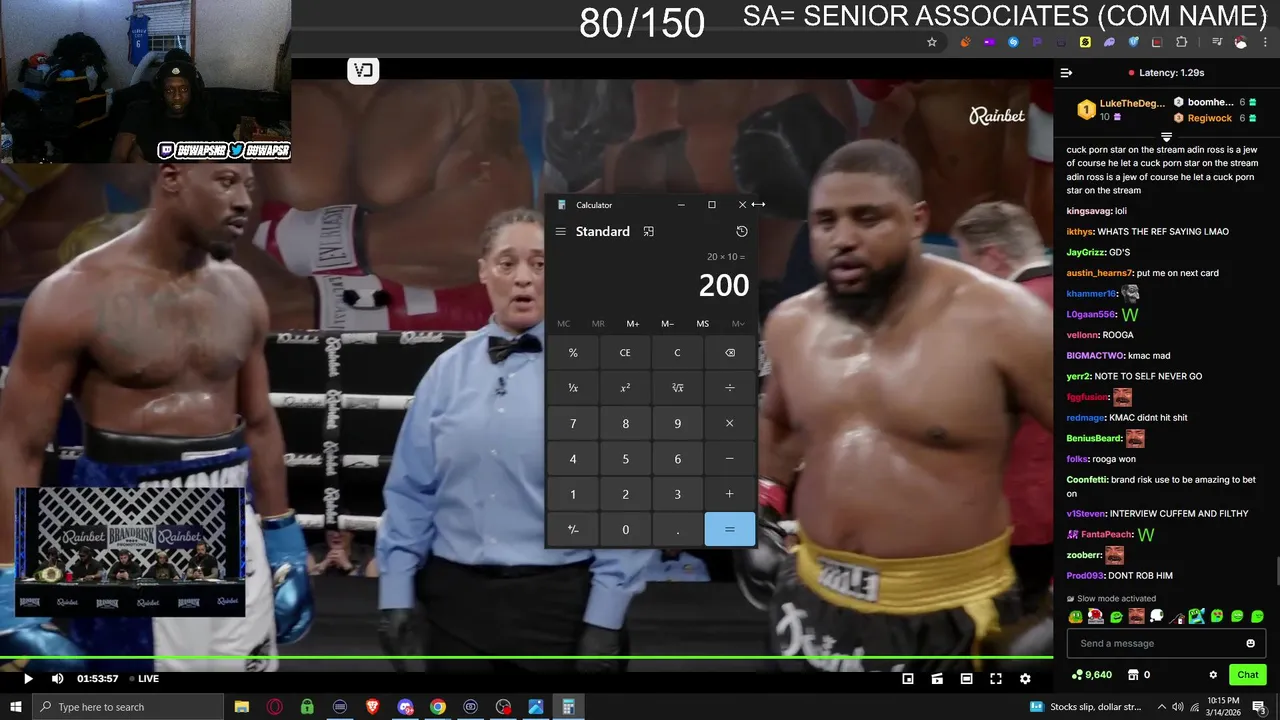Open the chat shop icon

tap(1134, 675)
